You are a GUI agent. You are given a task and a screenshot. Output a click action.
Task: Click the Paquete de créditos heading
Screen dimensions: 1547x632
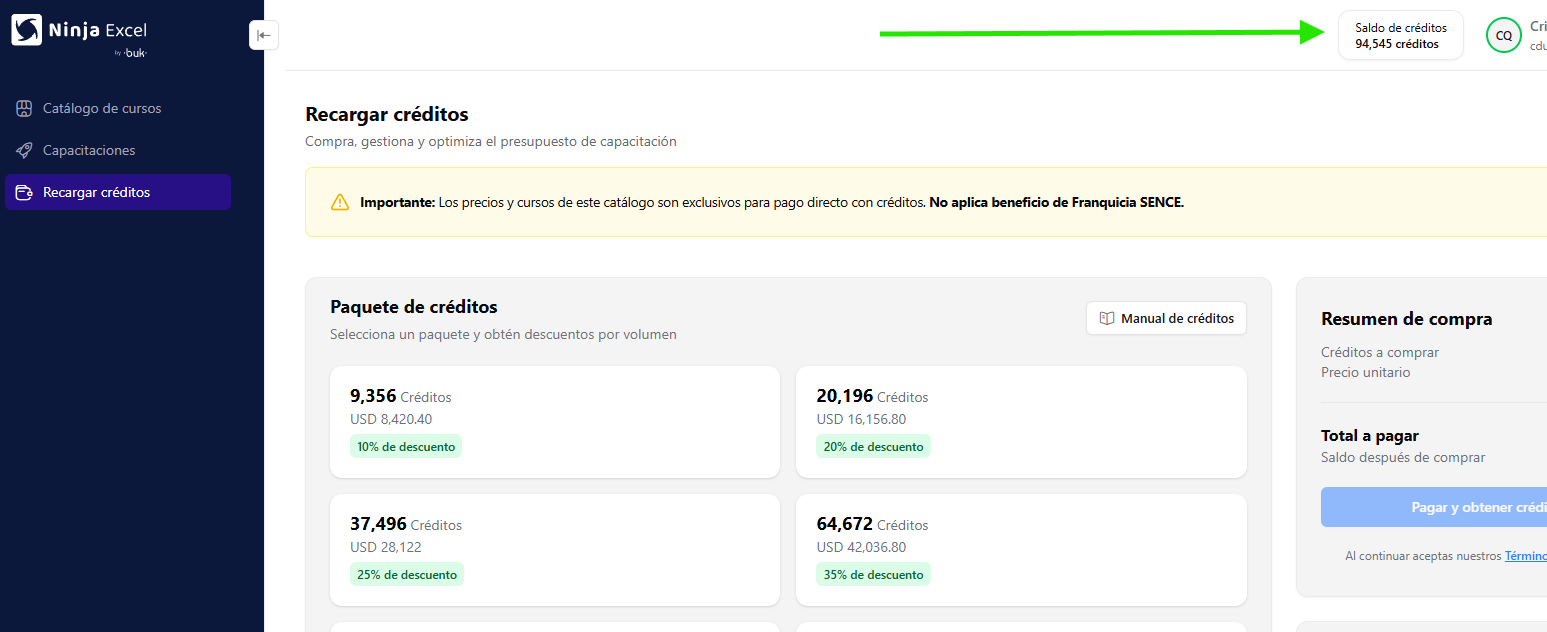(x=414, y=307)
